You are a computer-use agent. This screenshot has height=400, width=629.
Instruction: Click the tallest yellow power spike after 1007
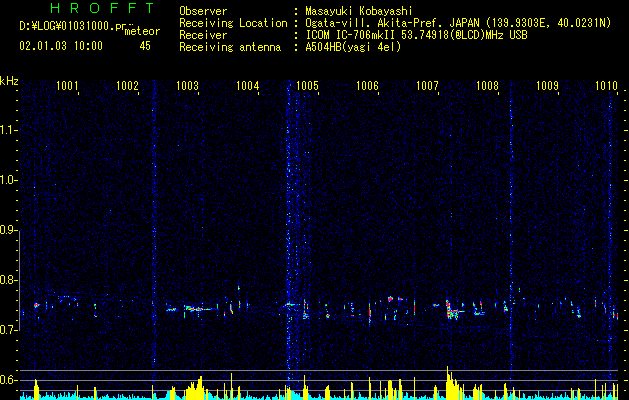point(448,382)
